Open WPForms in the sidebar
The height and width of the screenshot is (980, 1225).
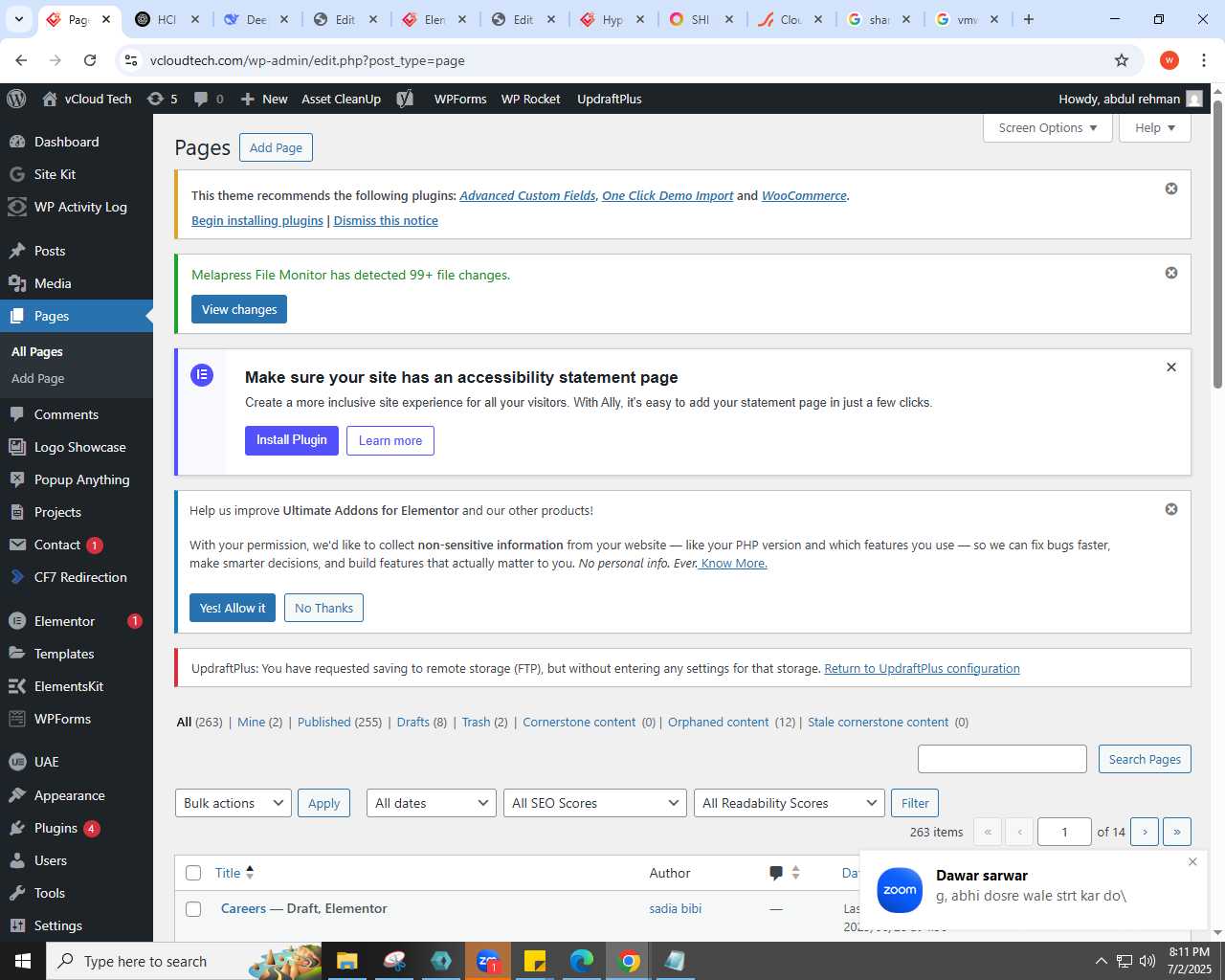click(77, 719)
